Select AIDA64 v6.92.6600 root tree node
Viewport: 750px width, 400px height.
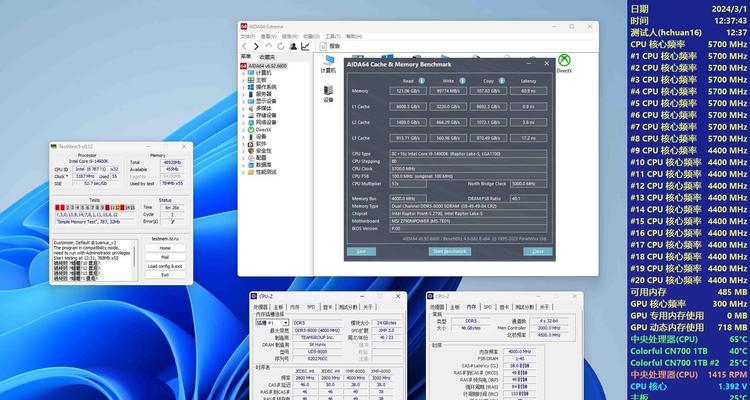coord(264,66)
